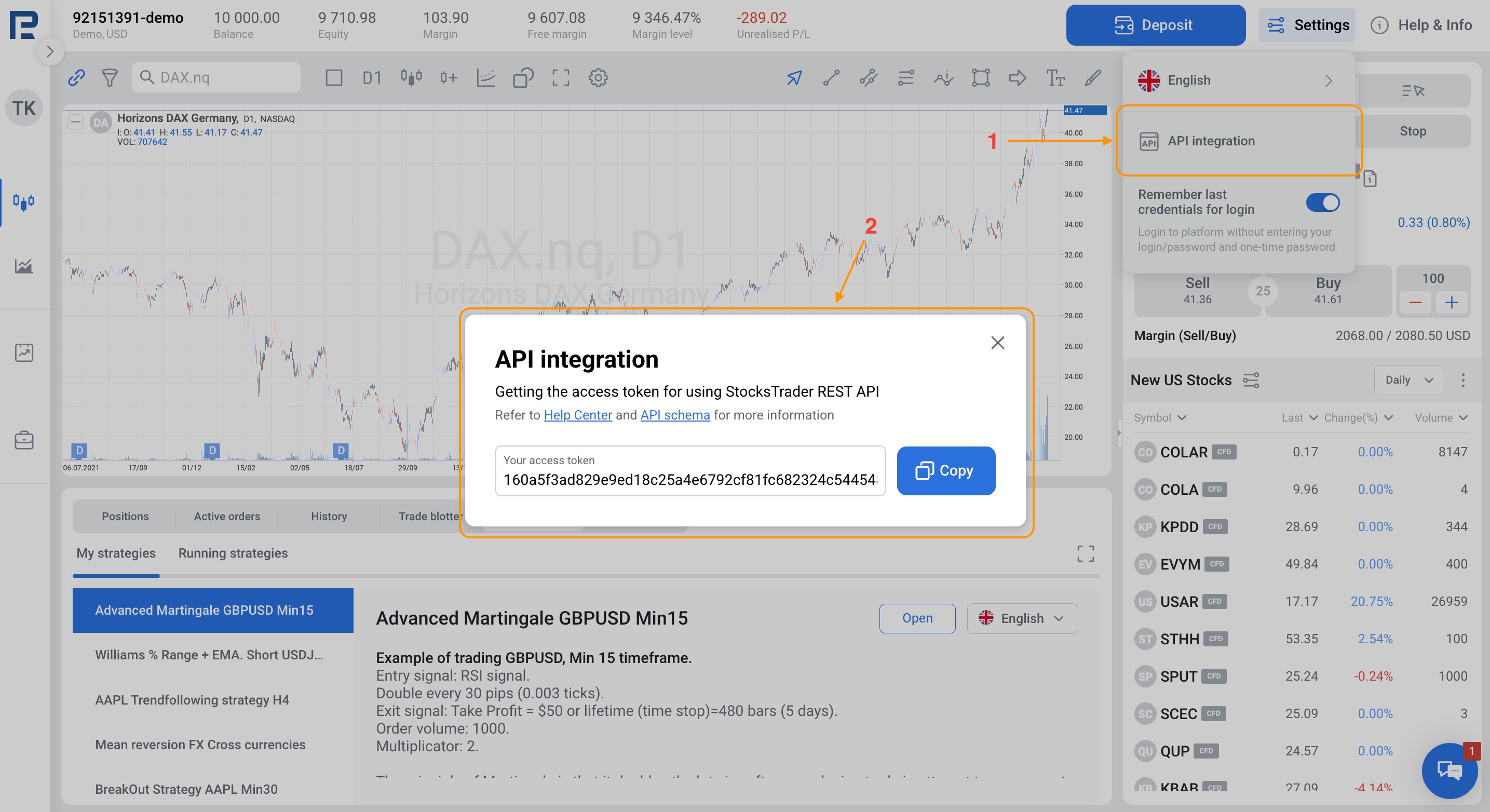Expand the English language submenu

[1238, 80]
